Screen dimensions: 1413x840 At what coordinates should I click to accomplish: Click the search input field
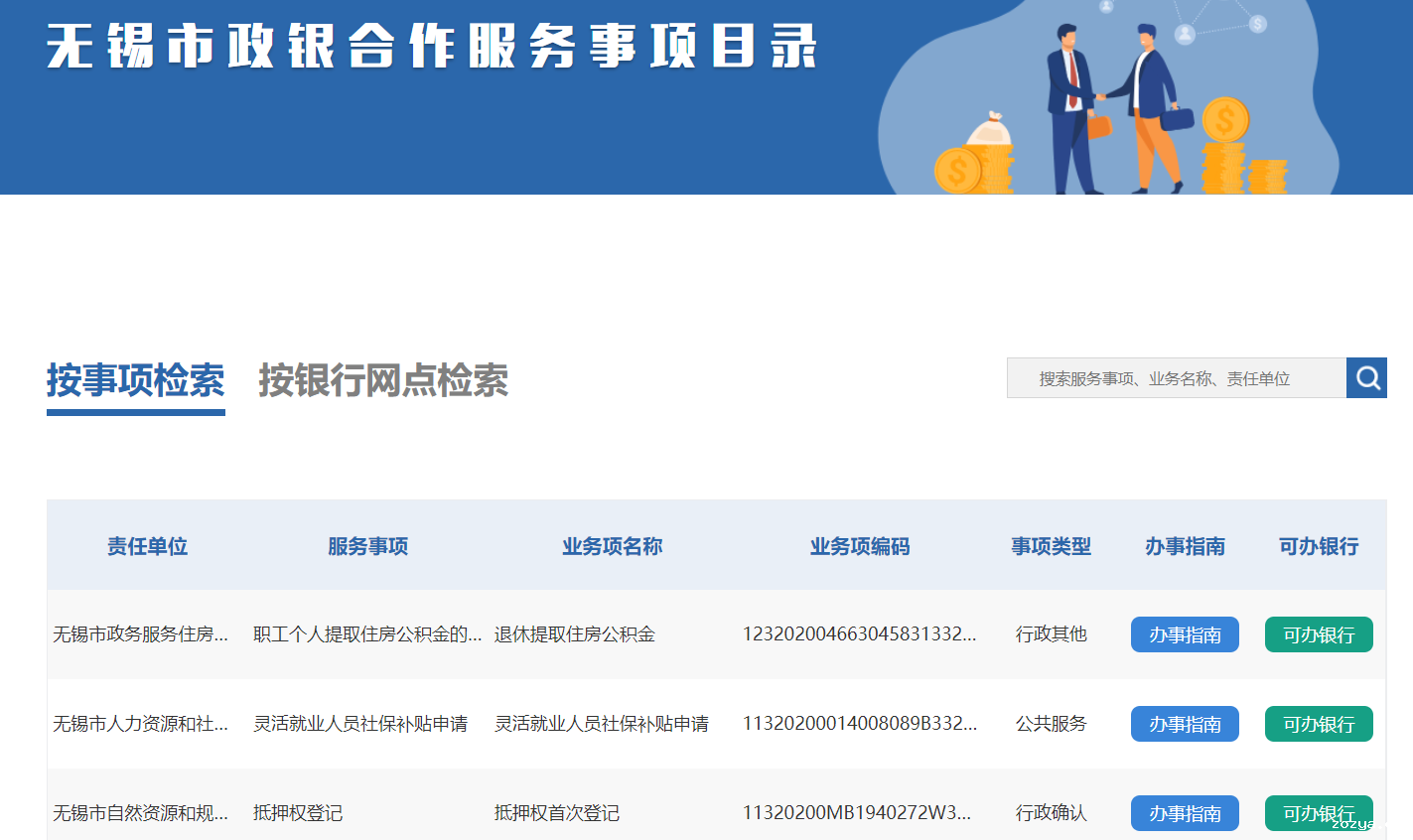(1176, 378)
